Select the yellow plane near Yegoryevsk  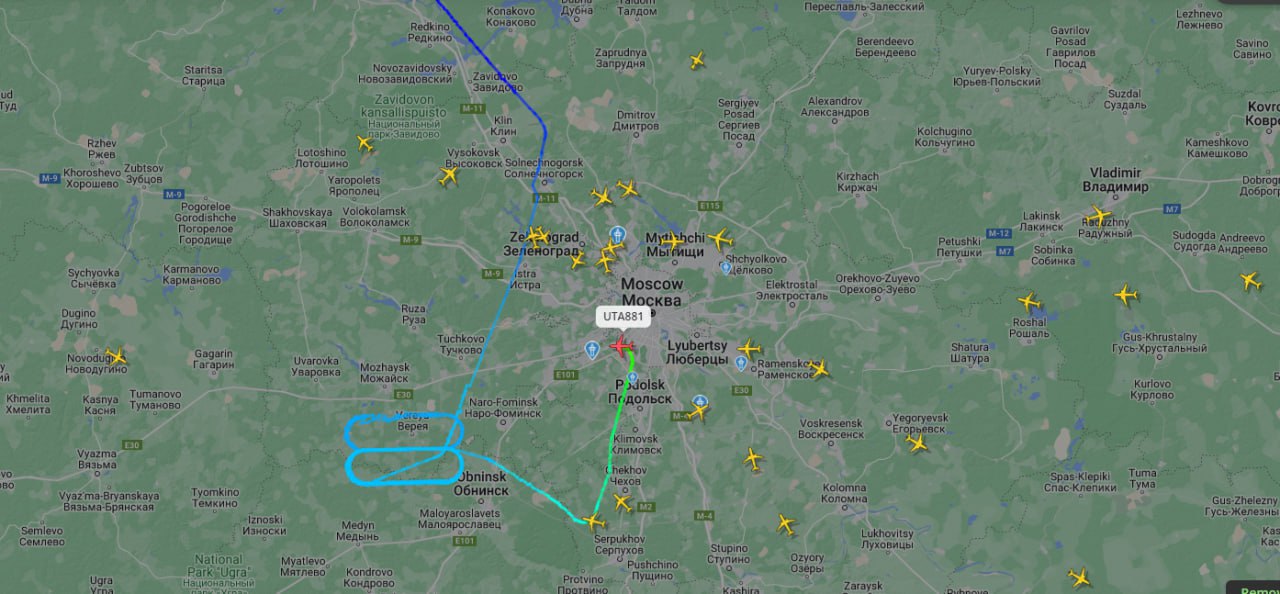(x=917, y=443)
